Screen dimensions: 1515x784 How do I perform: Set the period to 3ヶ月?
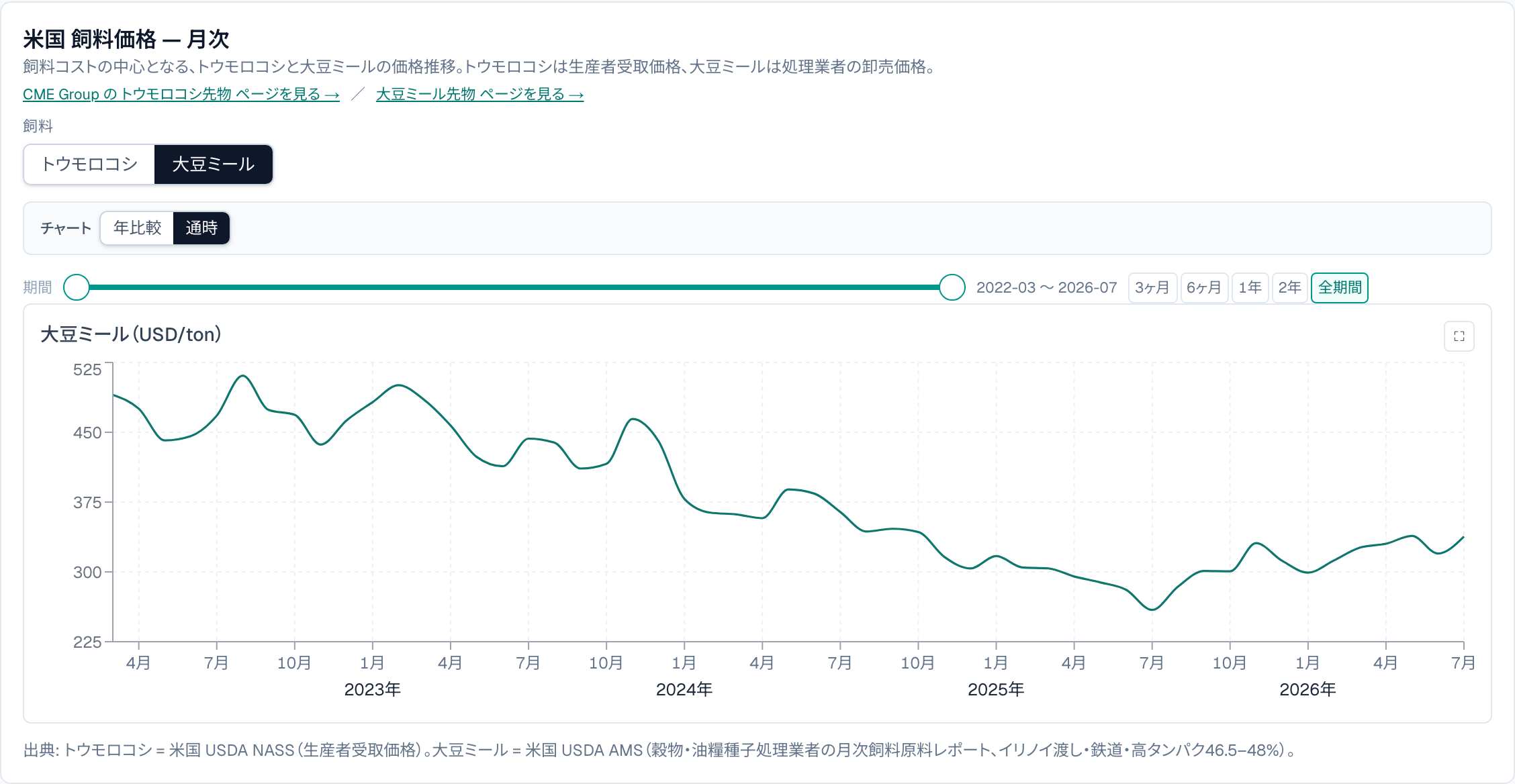click(x=1152, y=288)
